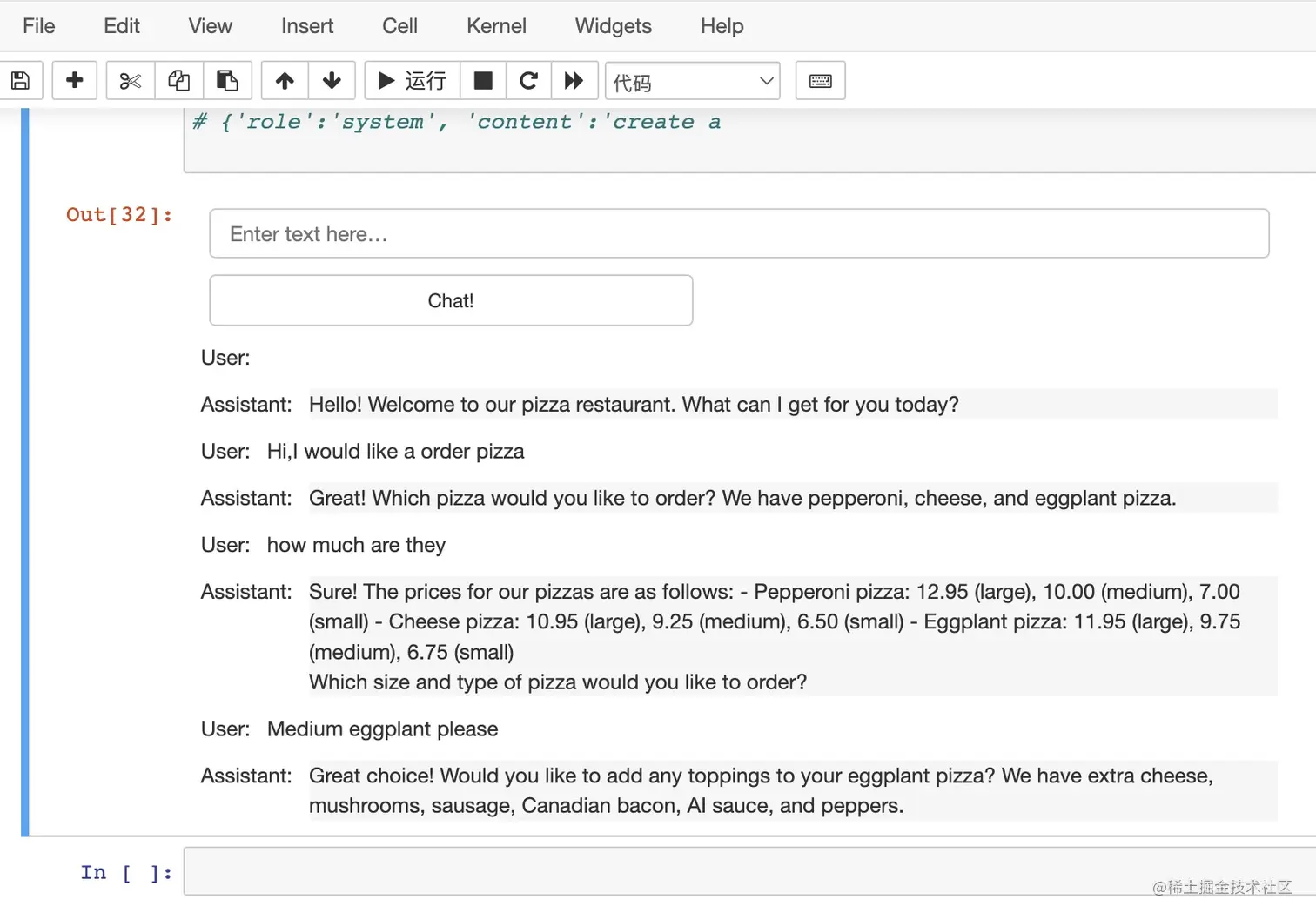Click the In [ ]: prompt label

pyautogui.click(x=126, y=872)
